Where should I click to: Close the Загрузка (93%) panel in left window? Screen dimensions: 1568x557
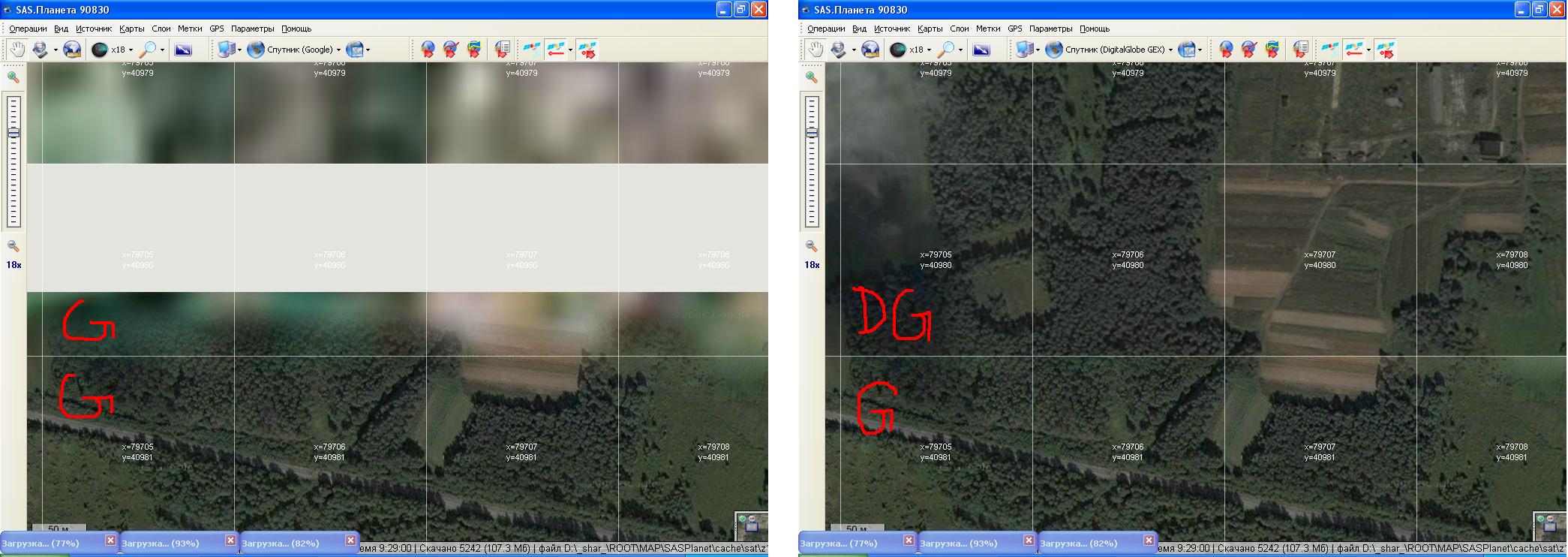click(230, 540)
